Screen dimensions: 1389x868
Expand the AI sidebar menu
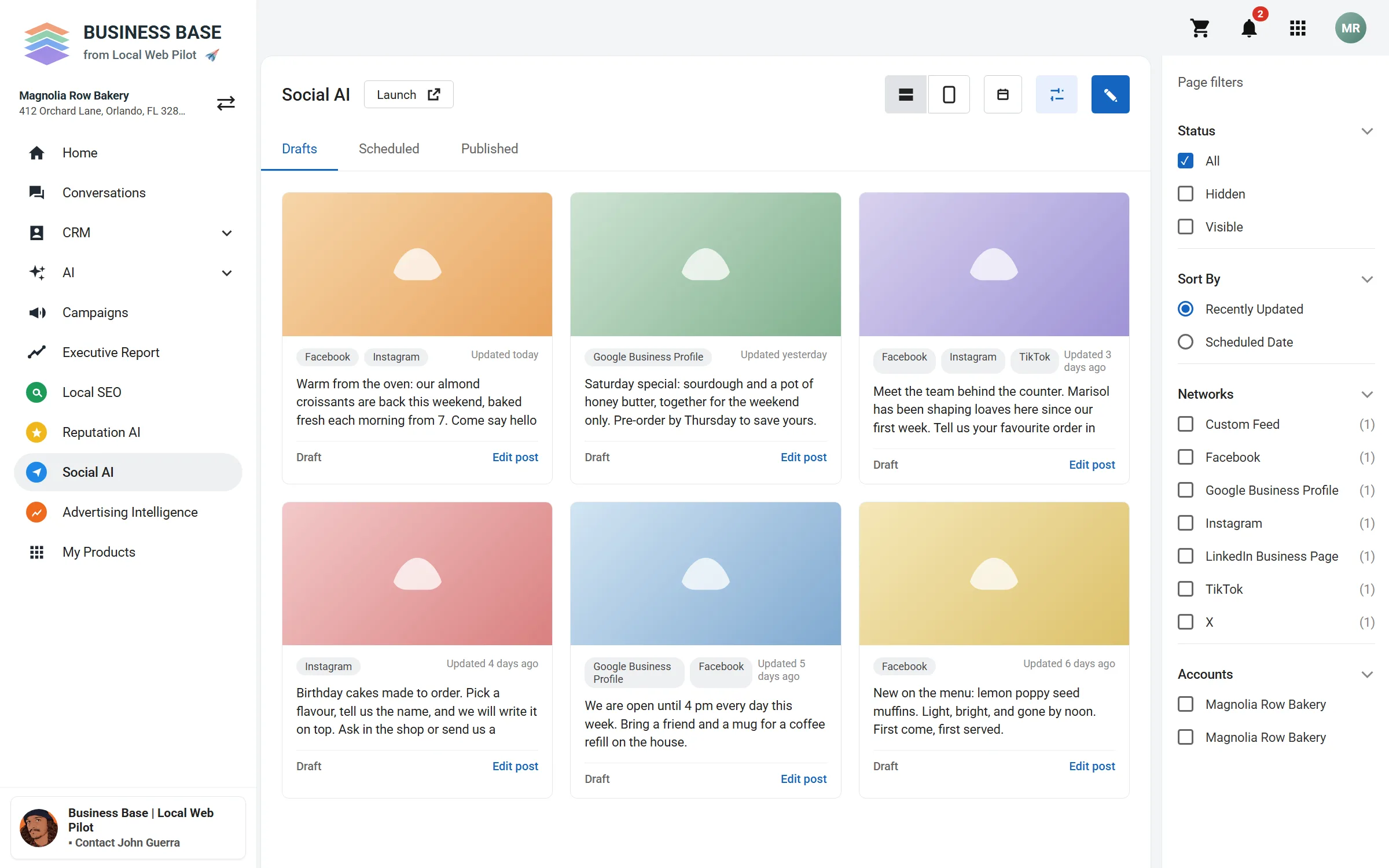tap(227, 273)
